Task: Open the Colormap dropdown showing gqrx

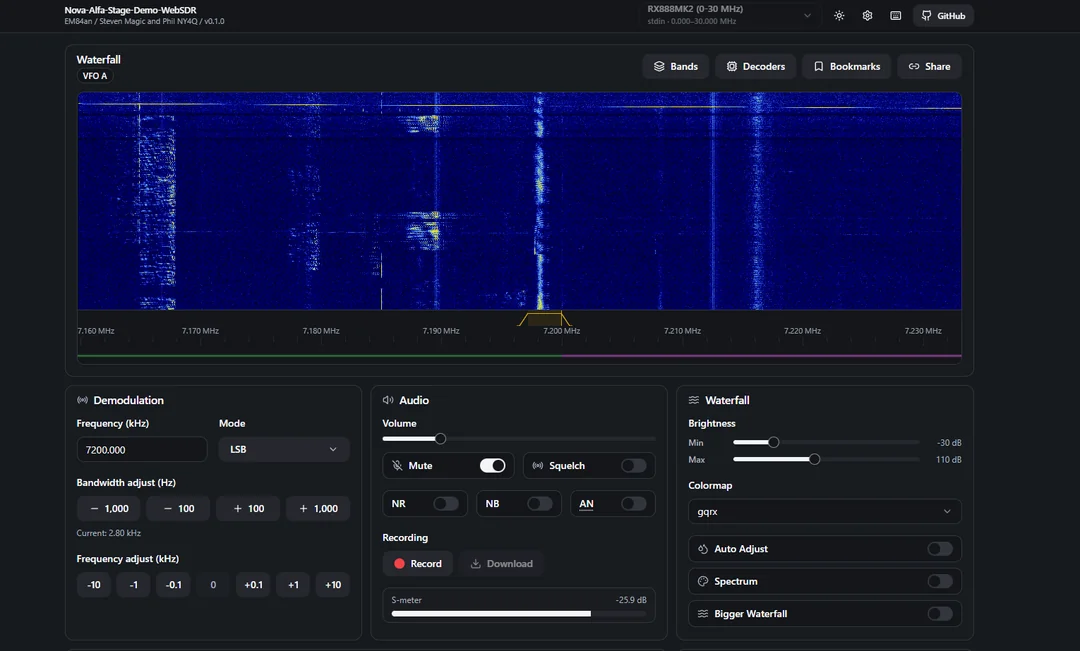Action: (x=823, y=511)
